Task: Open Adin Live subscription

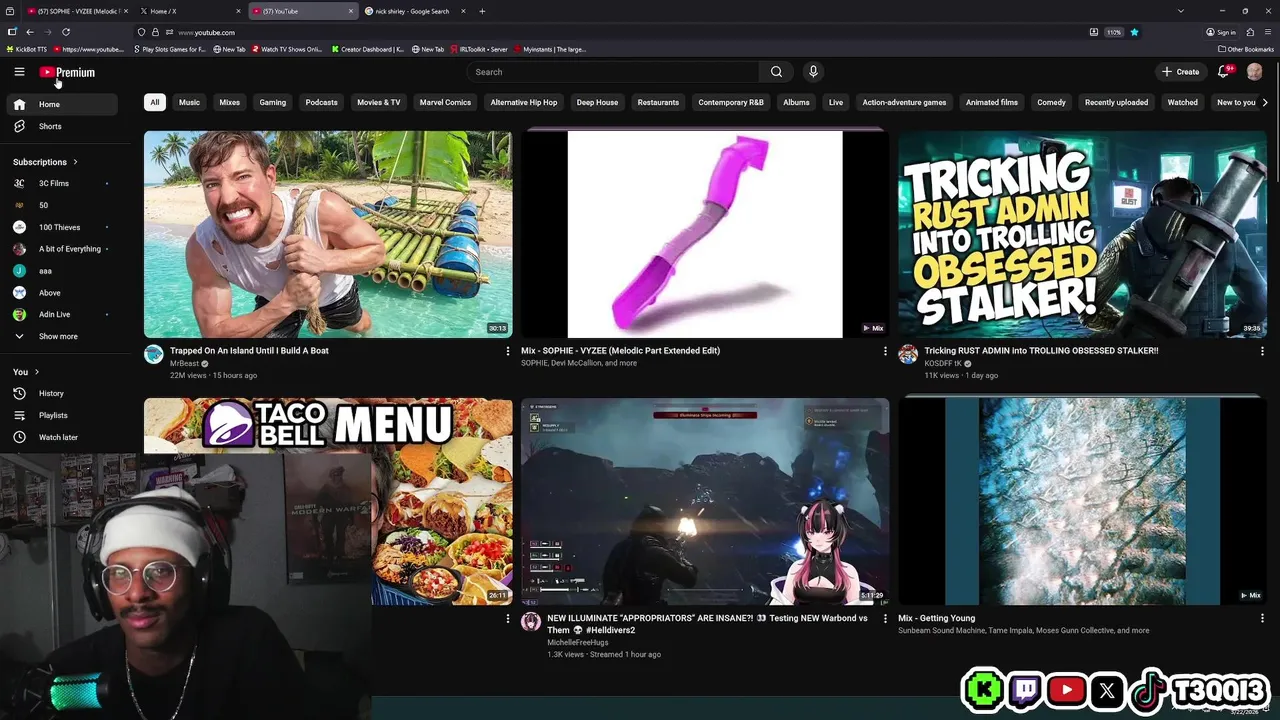Action: (62, 314)
